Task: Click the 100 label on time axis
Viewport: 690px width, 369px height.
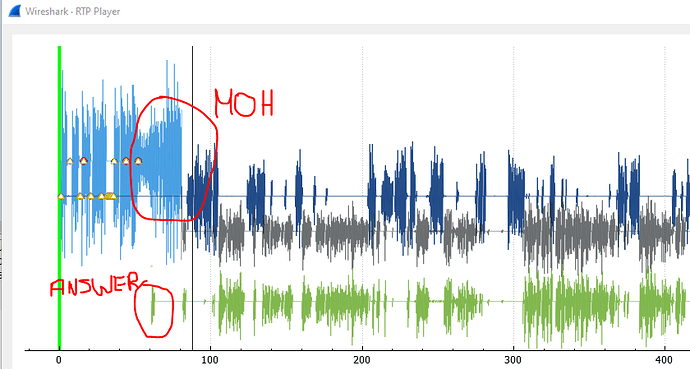Action: 210,360
